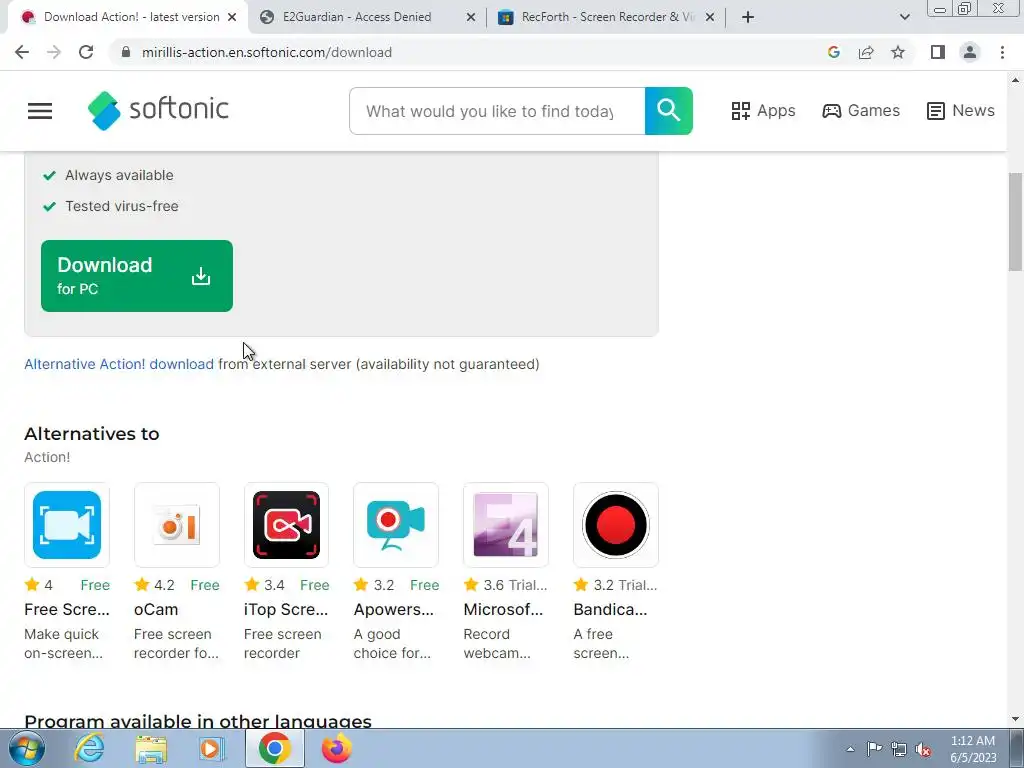The height and width of the screenshot is (768, 1024).
Task: Open the Alternative Action! download link
Action: point(119,364)
